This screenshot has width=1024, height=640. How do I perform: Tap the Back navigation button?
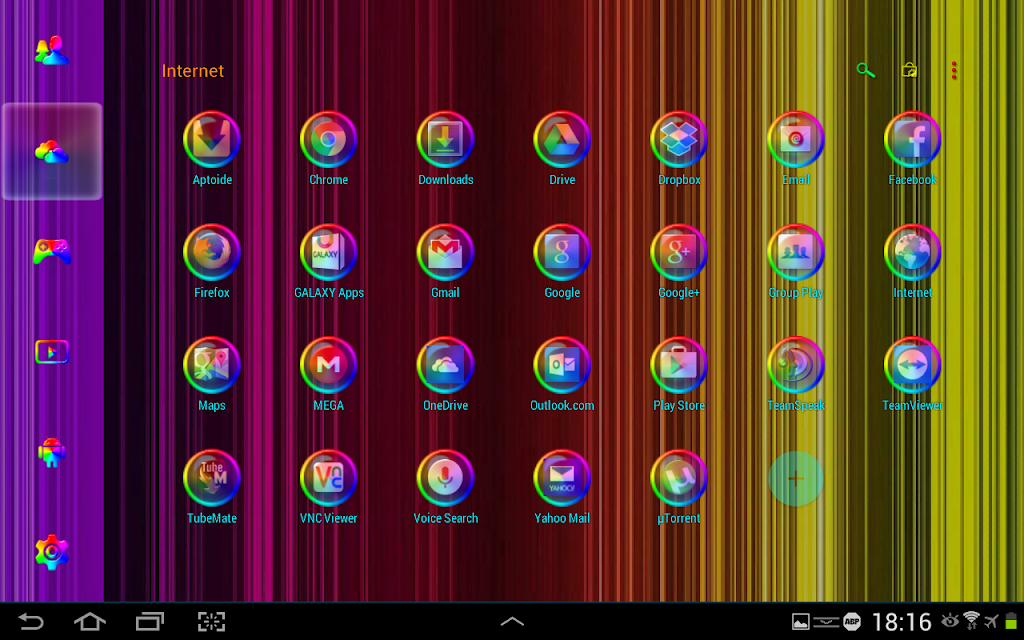tap(30, 621)
